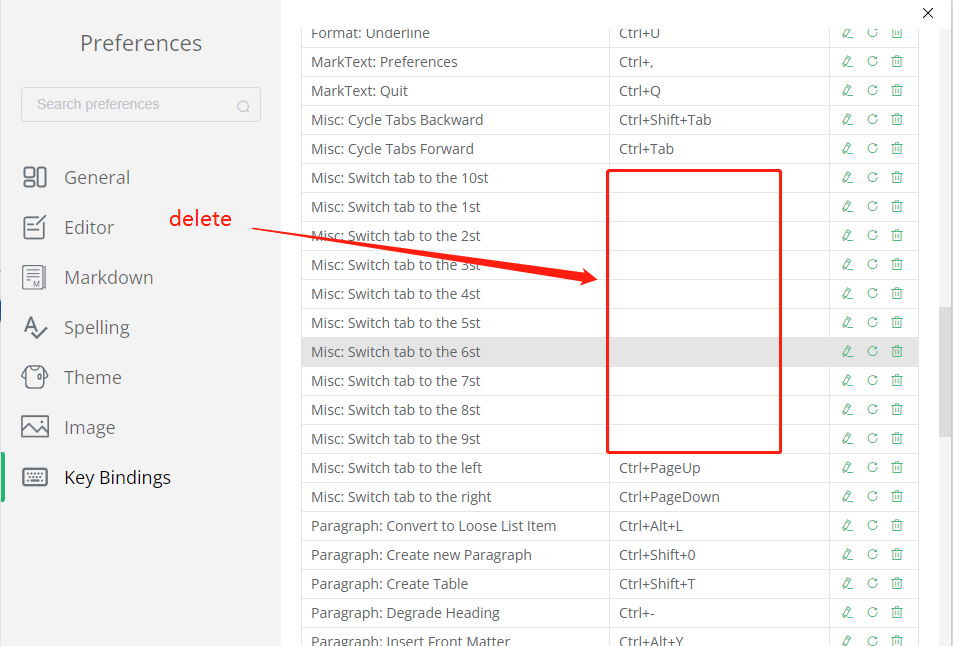Image resolution: width=953 pixels, height=646 pixels.
Task: Reset the Misc: Switch tab to the 1st shortcut
Action: click(872, 206)
